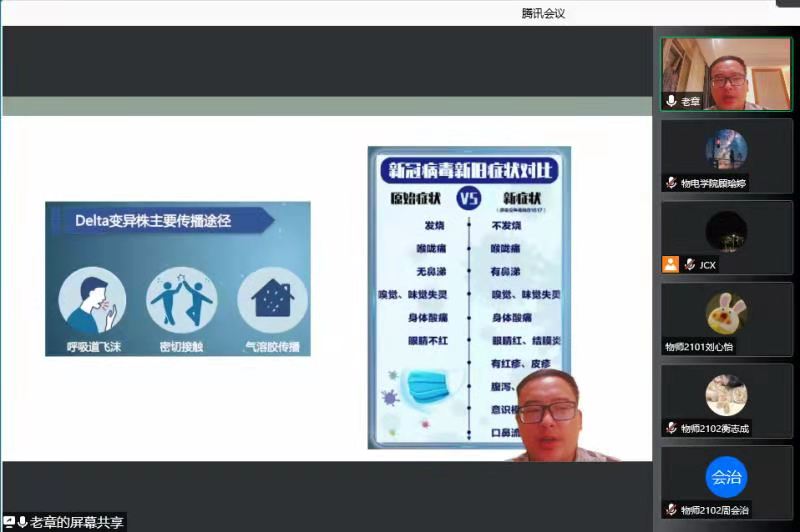This screenshot has width=800, height=532.
Task: Click the muted mic icon beside JCX
Action: pyautogui.click(x=688, y=265)
